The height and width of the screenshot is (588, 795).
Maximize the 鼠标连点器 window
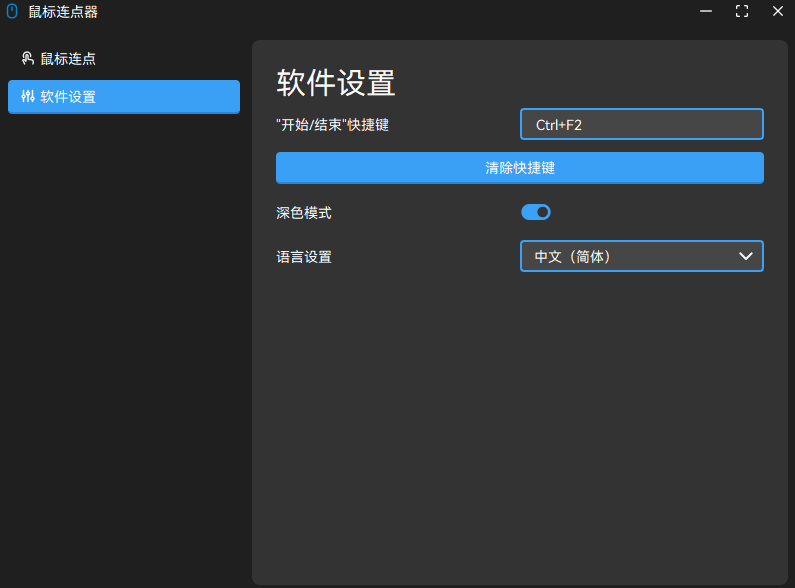[x=742, y=12]
